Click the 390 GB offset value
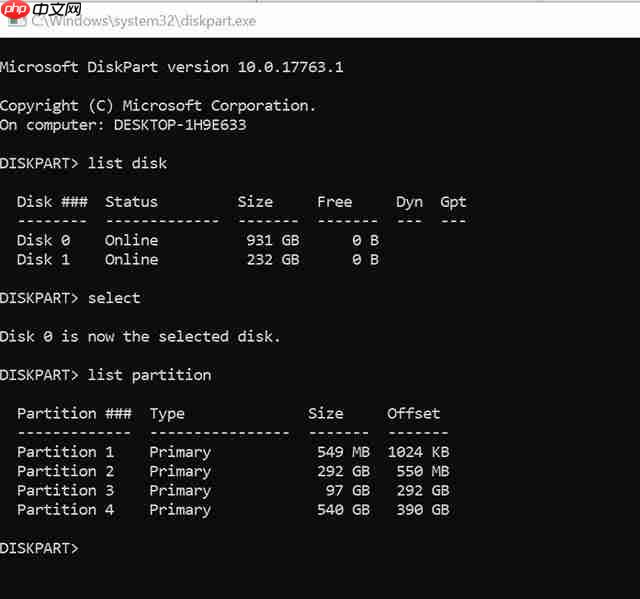640x599 pixels. click(x=423, y=510)
